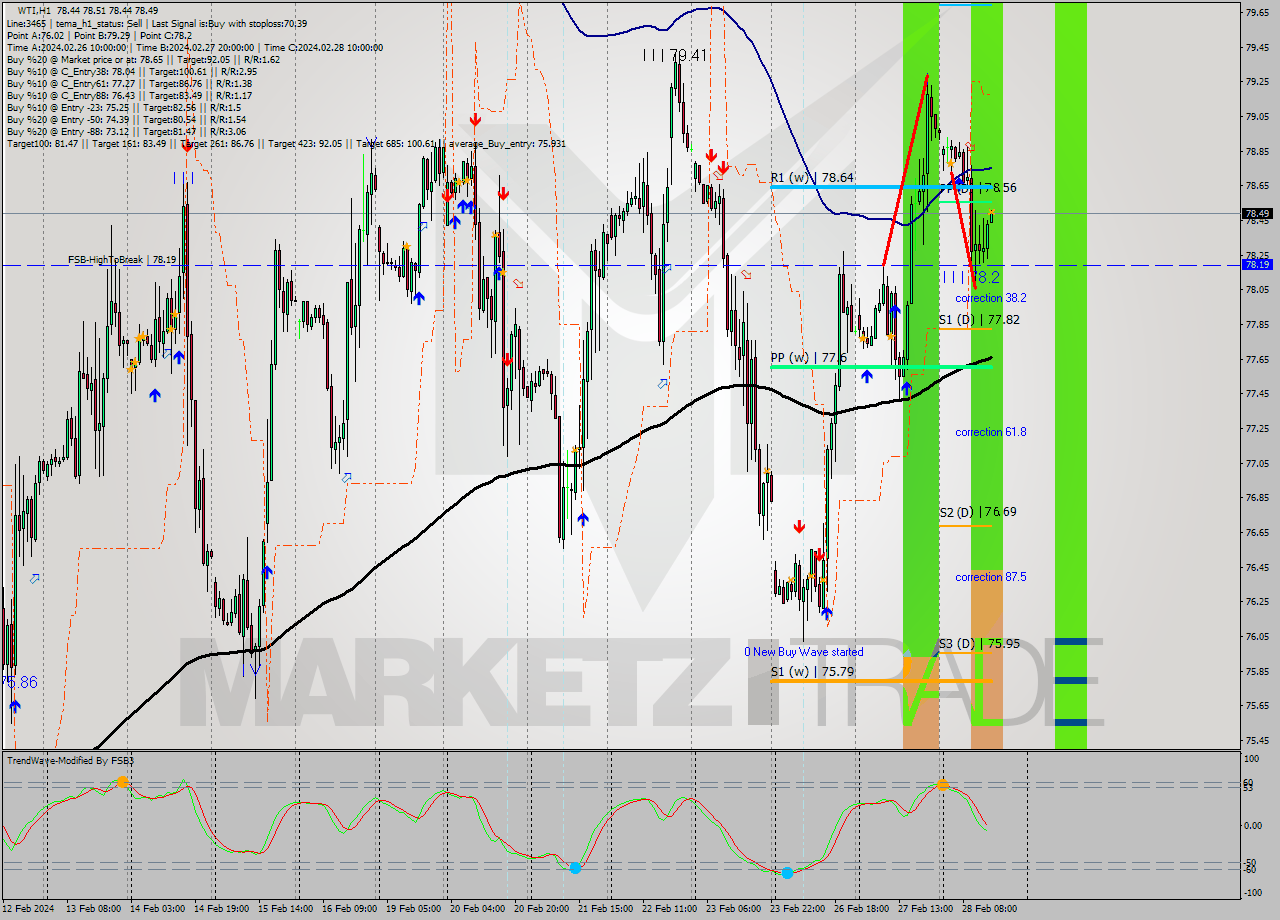Click the correction 61.8 label
This screenshot has height=920, width=1280.
point(990,432)
